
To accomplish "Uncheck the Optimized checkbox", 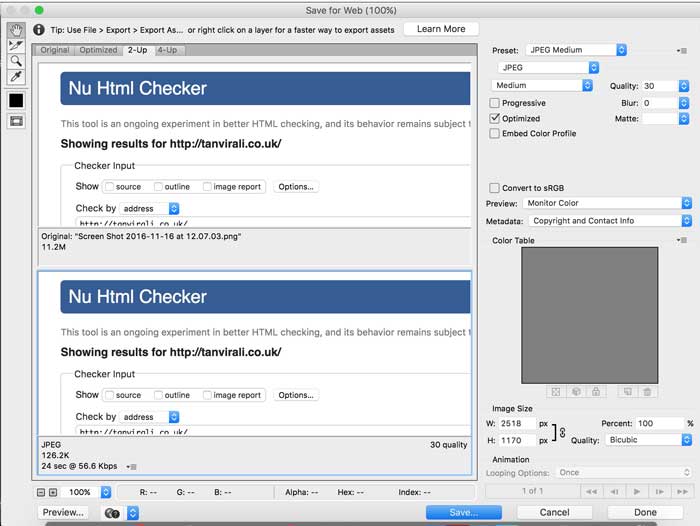I will click(x=494, y=118).
